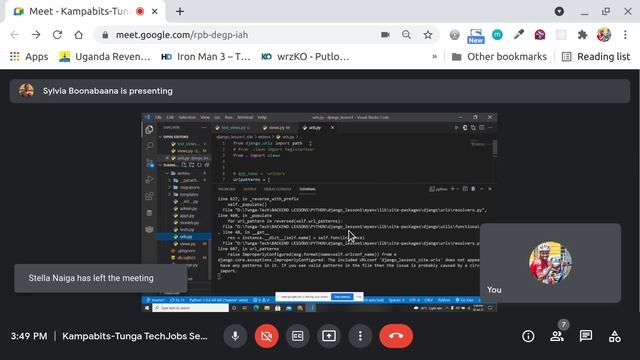Open camera permission icon in address bar

pyautogui.click(x=385, y=35)
